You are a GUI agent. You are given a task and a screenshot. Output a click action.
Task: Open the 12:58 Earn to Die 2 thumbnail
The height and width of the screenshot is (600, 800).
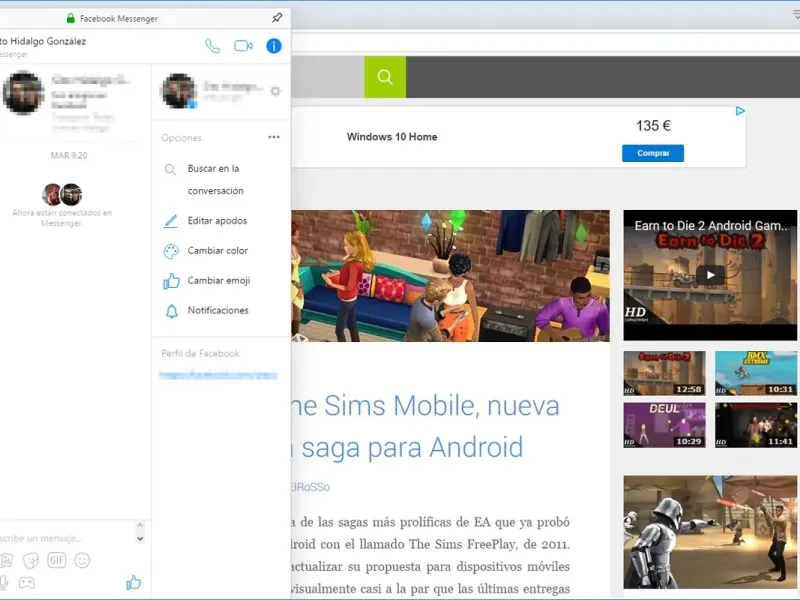coord(664,373)
